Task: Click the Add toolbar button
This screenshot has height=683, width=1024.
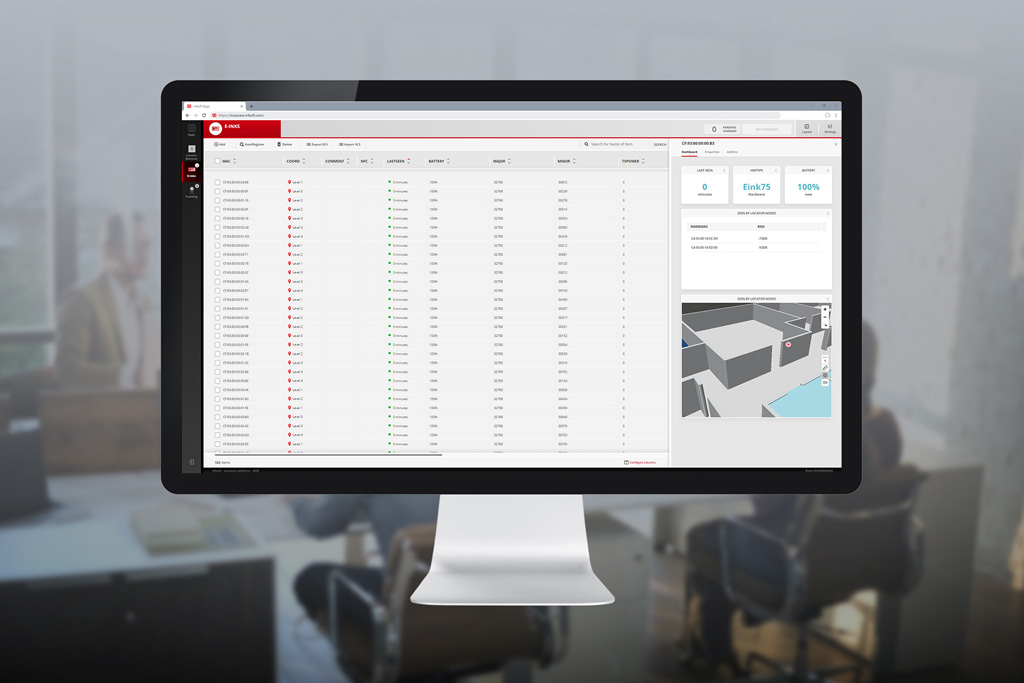Action: pos(219,145)
